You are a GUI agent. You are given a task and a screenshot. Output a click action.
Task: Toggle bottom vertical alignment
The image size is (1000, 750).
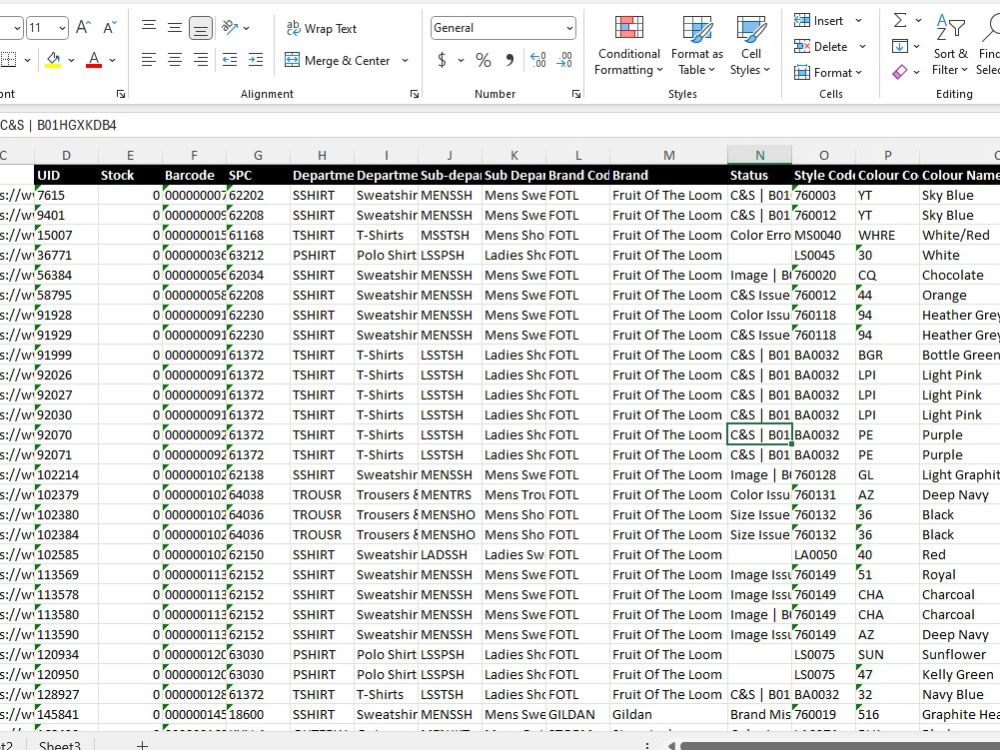[x=200, y=27]
